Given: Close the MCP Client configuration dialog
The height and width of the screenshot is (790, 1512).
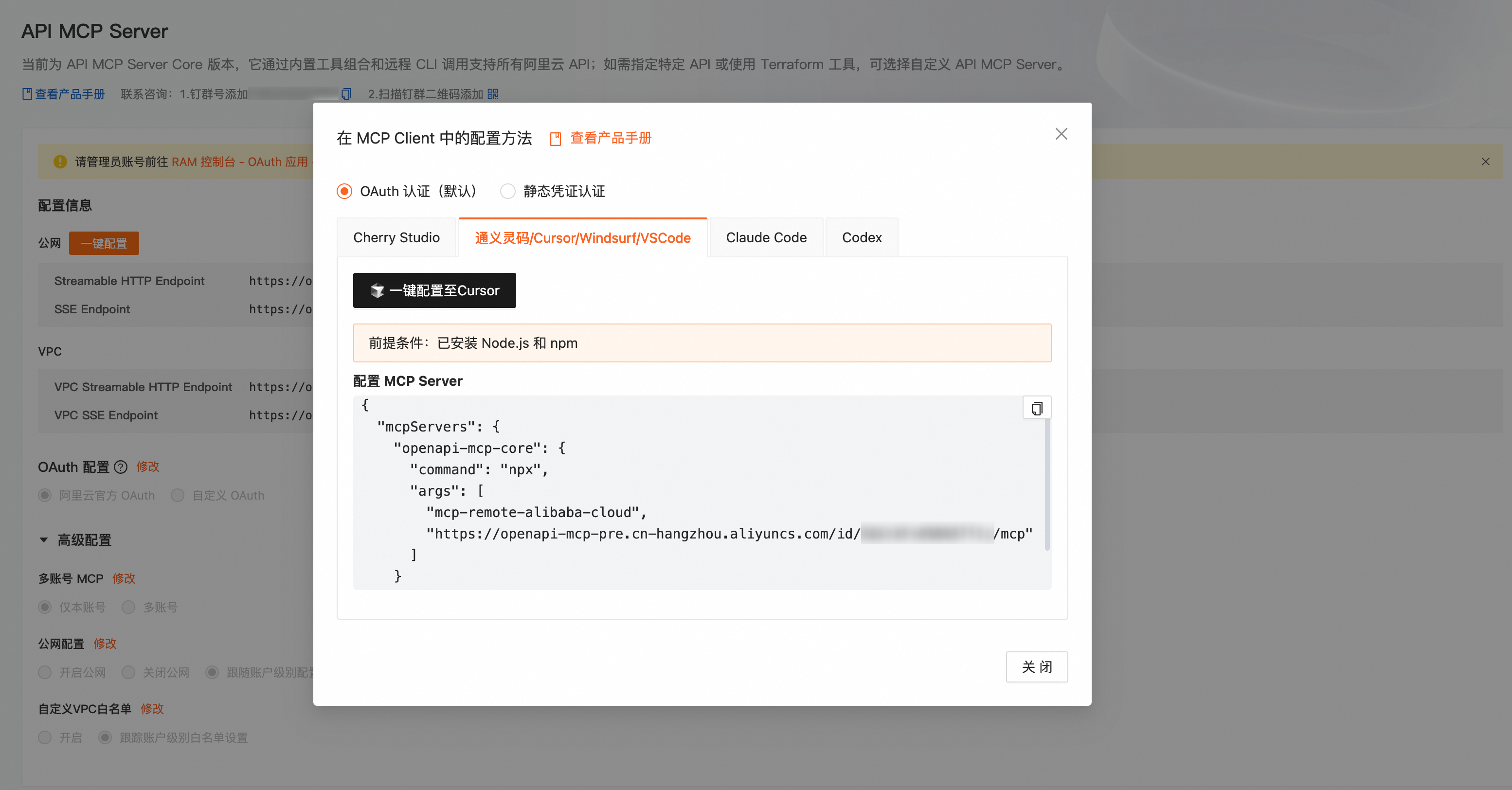Looking at the screenshot, I should [x=1061, y=134].
